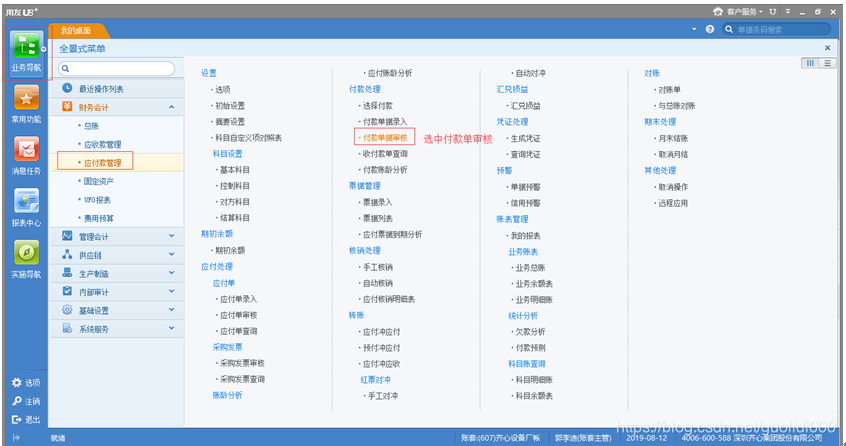846x446 pixels.
Task: Open 远程应用
Action: click(x=673, y=203)
